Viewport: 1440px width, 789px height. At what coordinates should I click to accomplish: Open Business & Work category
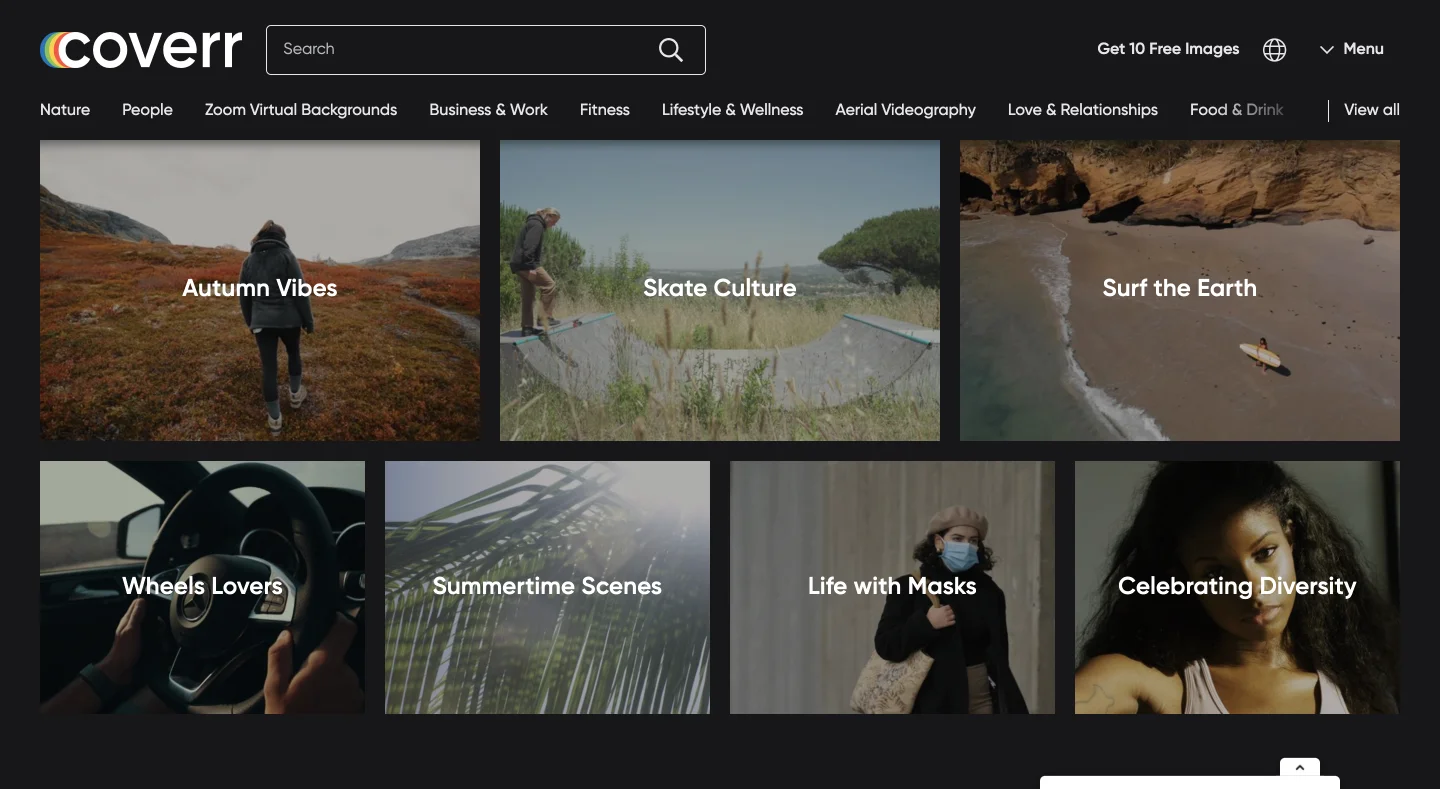(x=488, y=110)
